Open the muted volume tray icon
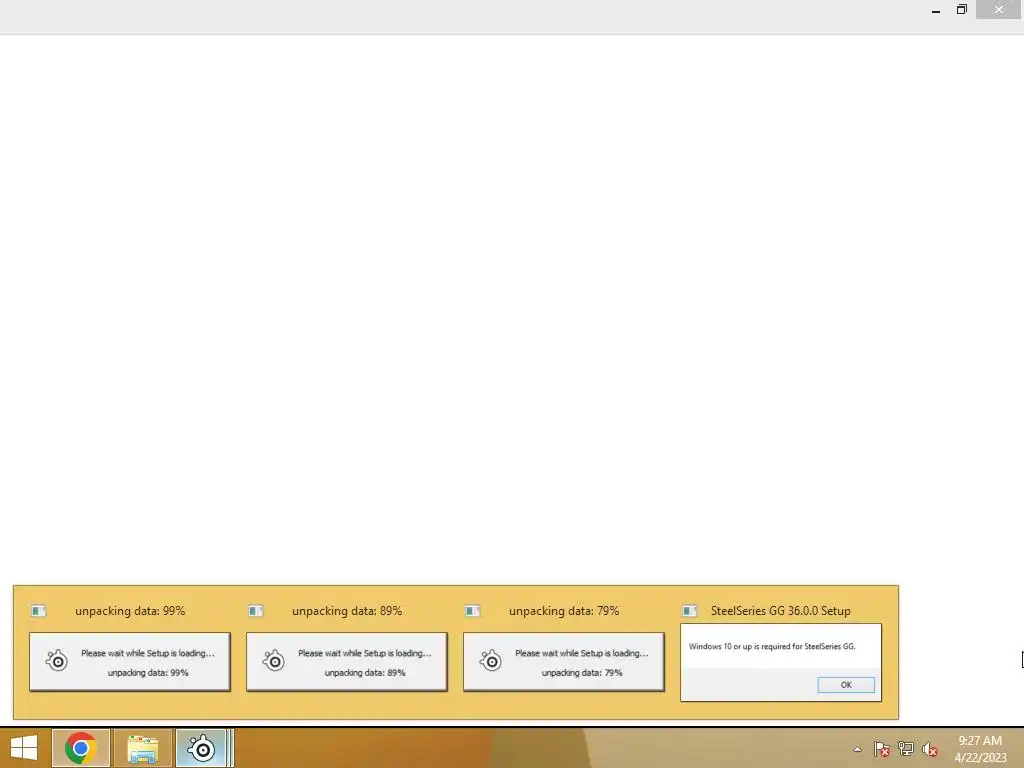 [x=930, y=749]
